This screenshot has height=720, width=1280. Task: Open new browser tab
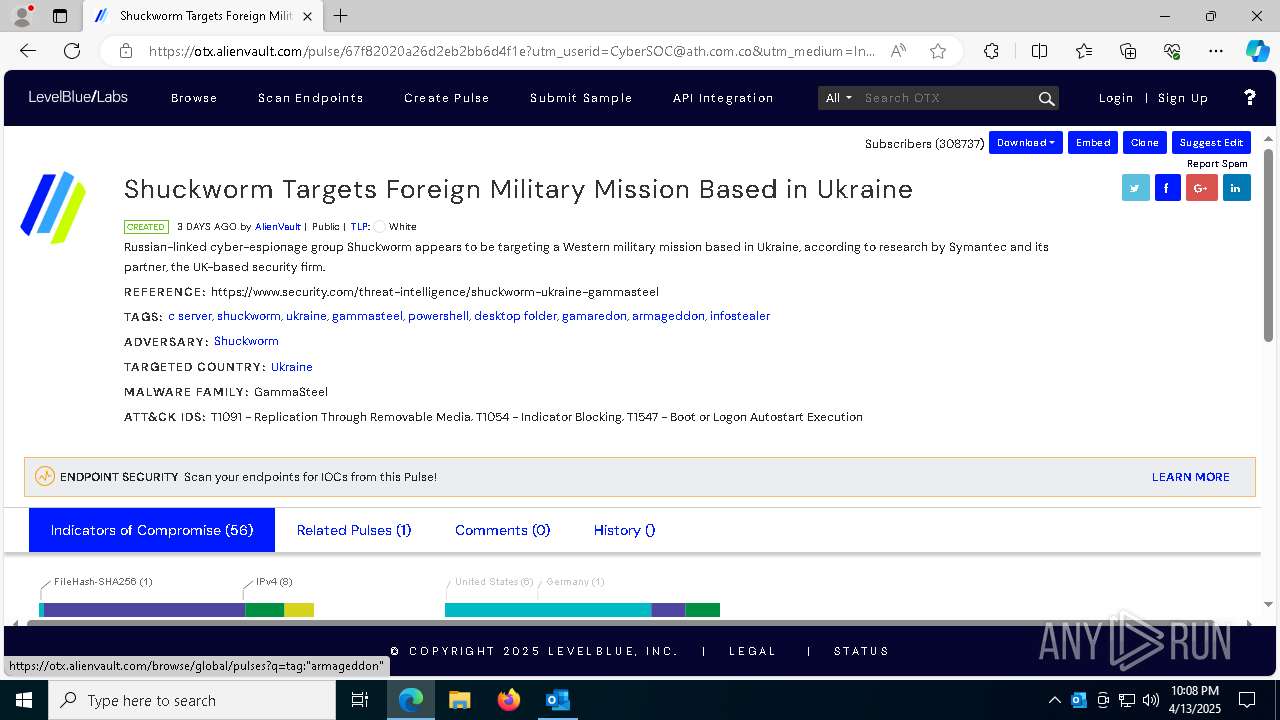(340, 16)
